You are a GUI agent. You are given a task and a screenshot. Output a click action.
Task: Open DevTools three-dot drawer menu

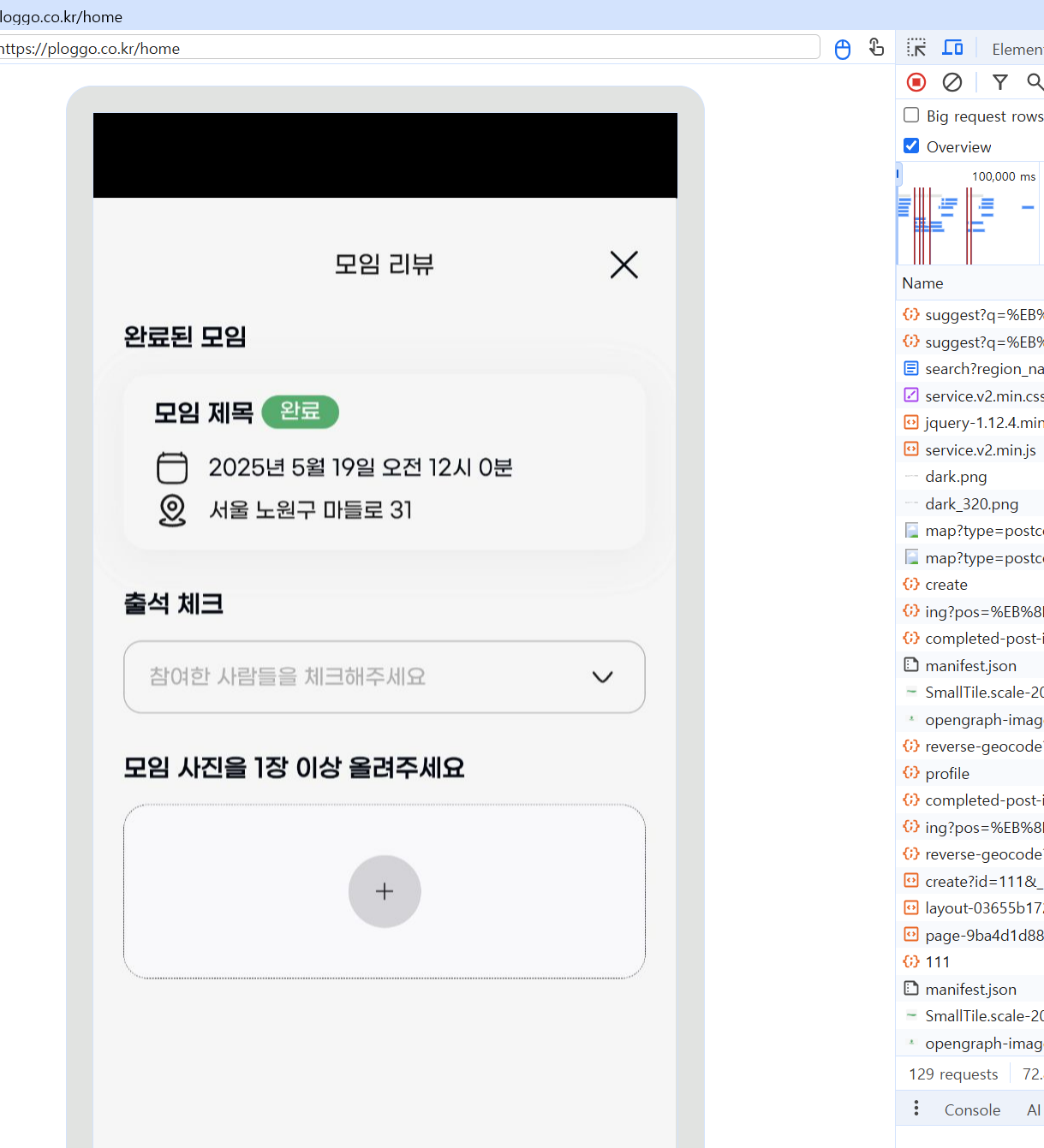916,1109
